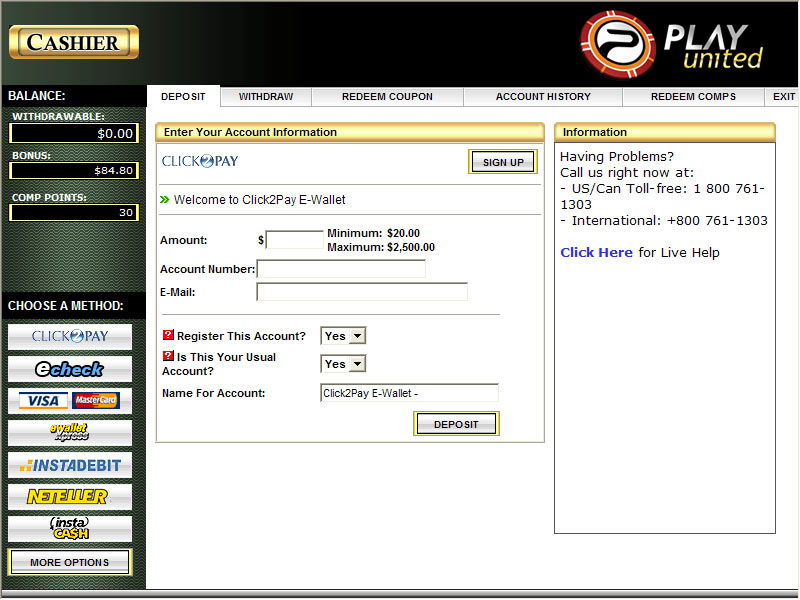Submit with the Deposit button
Viewport: 800px width, 600px height.
456,424
